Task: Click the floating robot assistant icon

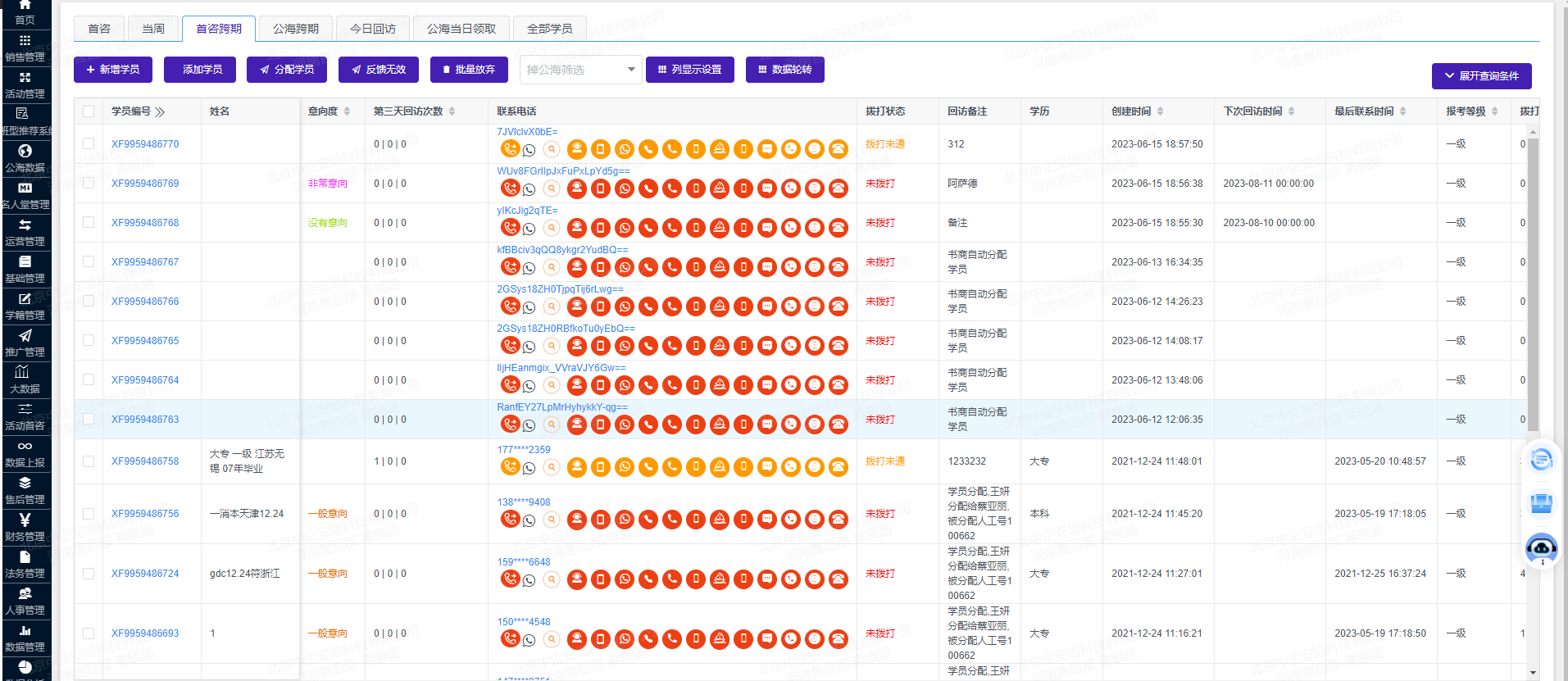Action: (x=1541, y=548)
